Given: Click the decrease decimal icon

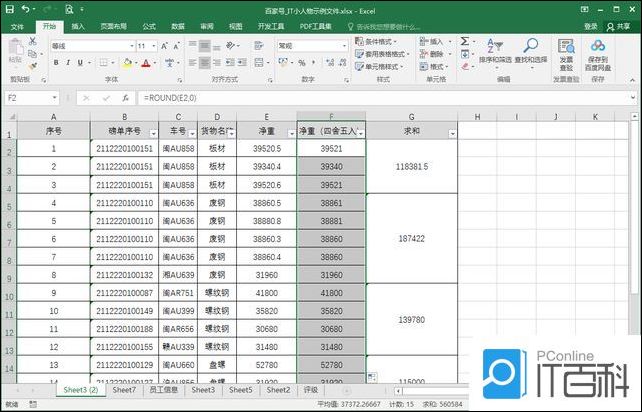Looking at the screenshot, I should pyautogui.click(x=342, y=63).
